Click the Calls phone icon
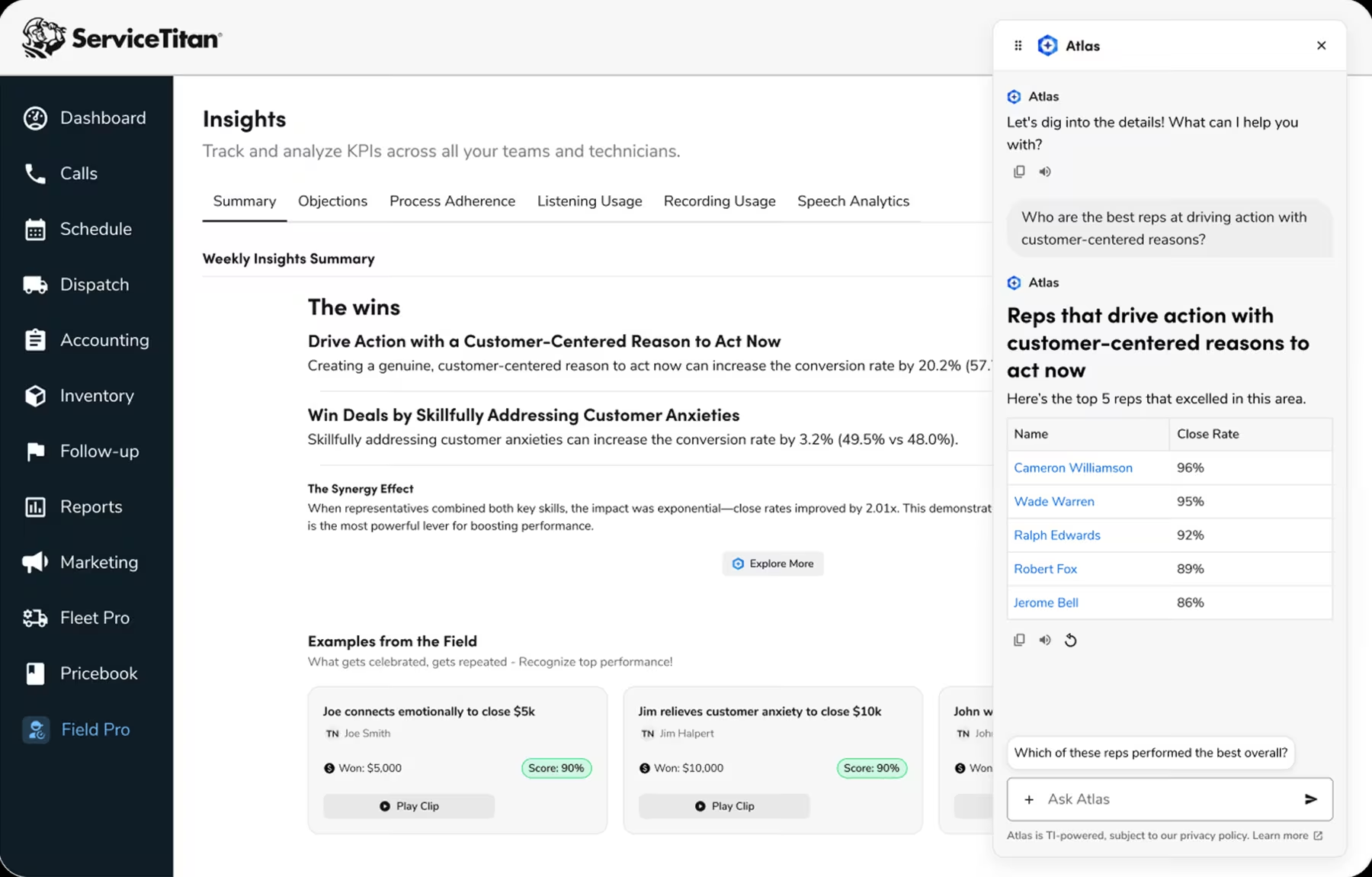Viewport: 1372px width, 877px height. [x=35, y=174]
